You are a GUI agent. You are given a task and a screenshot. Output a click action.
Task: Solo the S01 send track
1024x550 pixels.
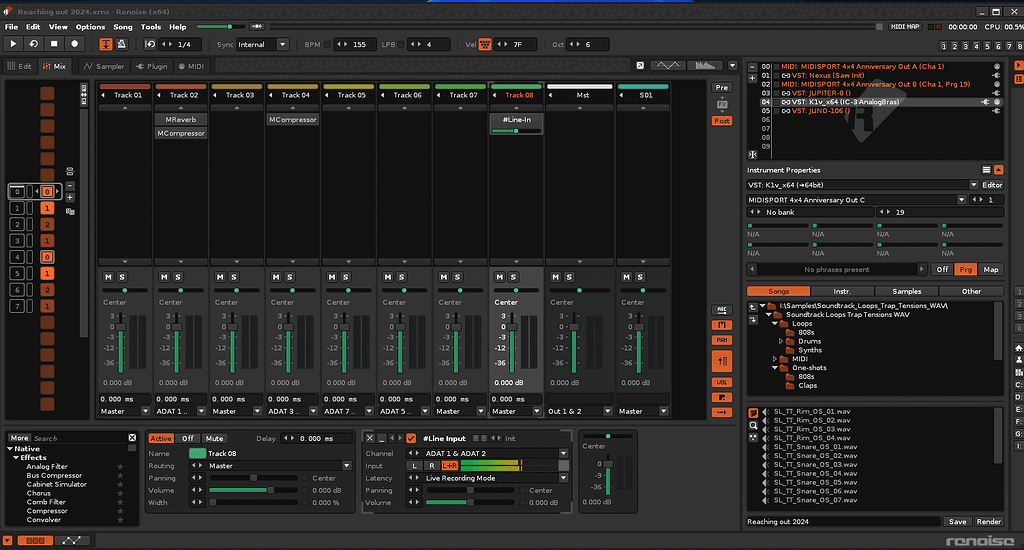pos(640,277)
